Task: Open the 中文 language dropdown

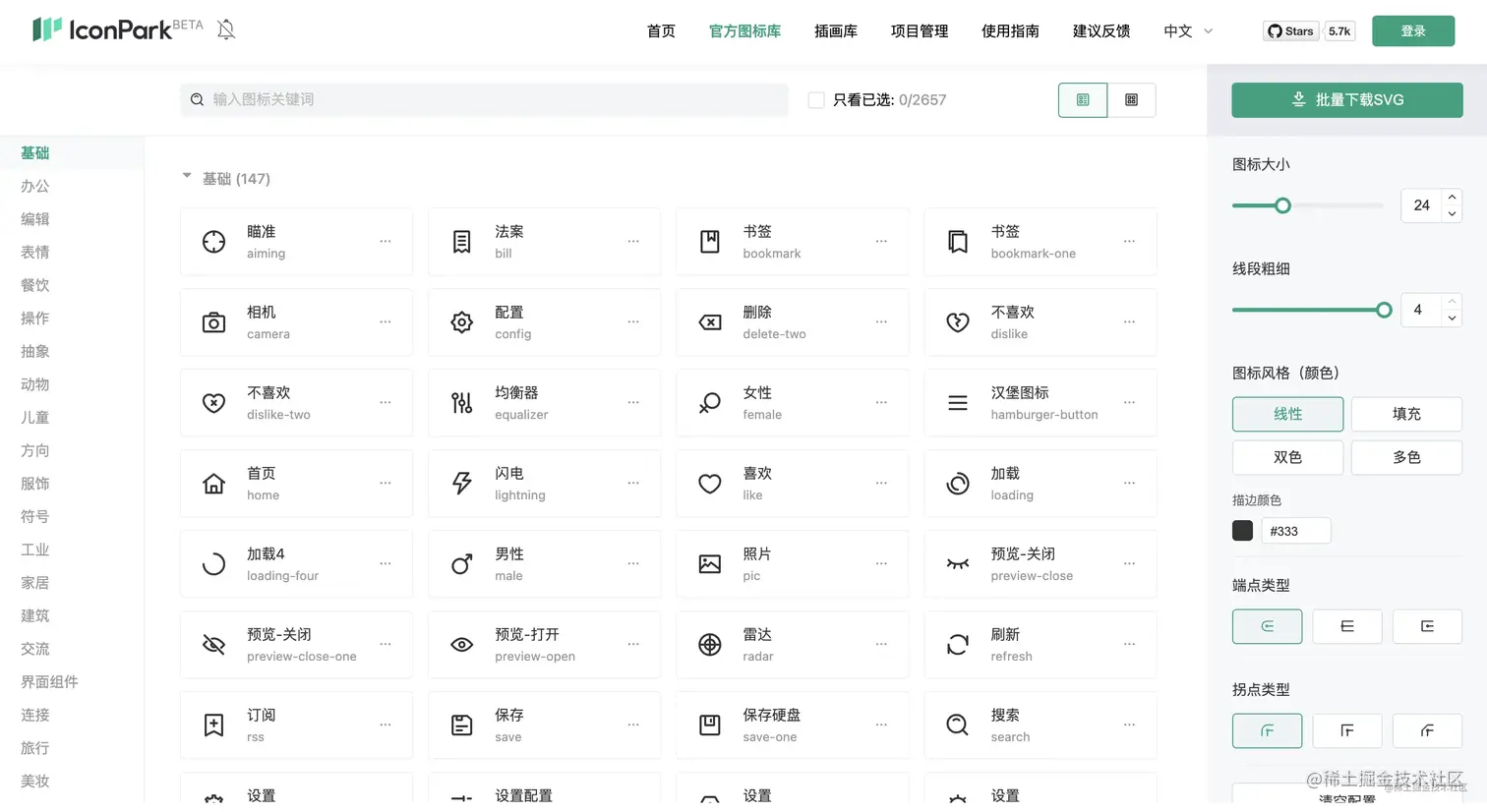Action: (1188, 31)
